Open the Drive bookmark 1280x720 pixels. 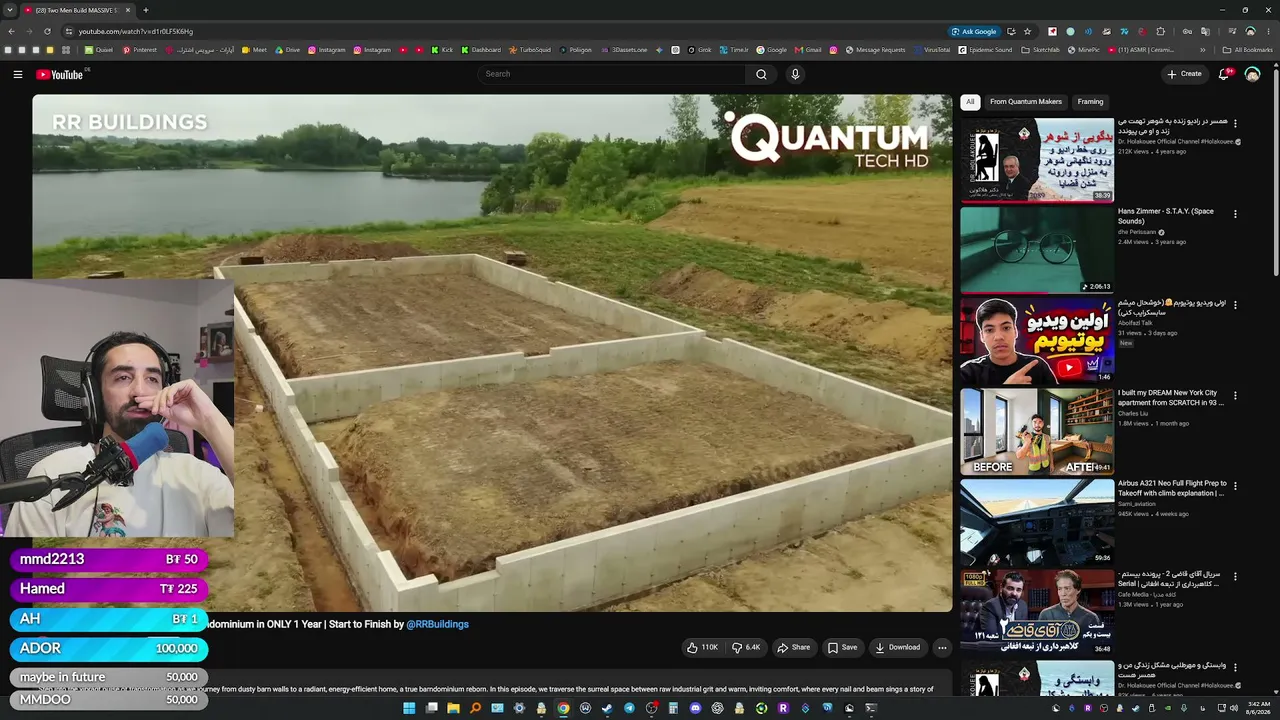pyautogui.click(x=286, y=50)
